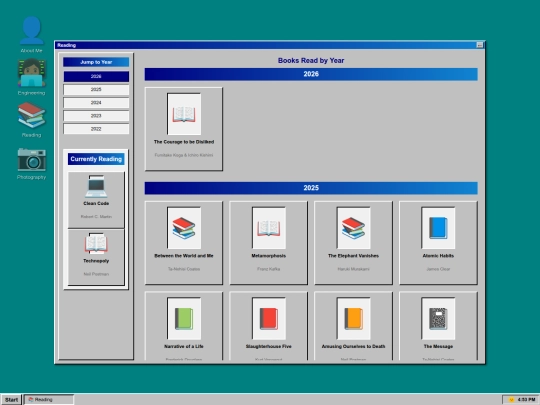
Task: Open the Engineering desktop icon
Action: [31, 77]
